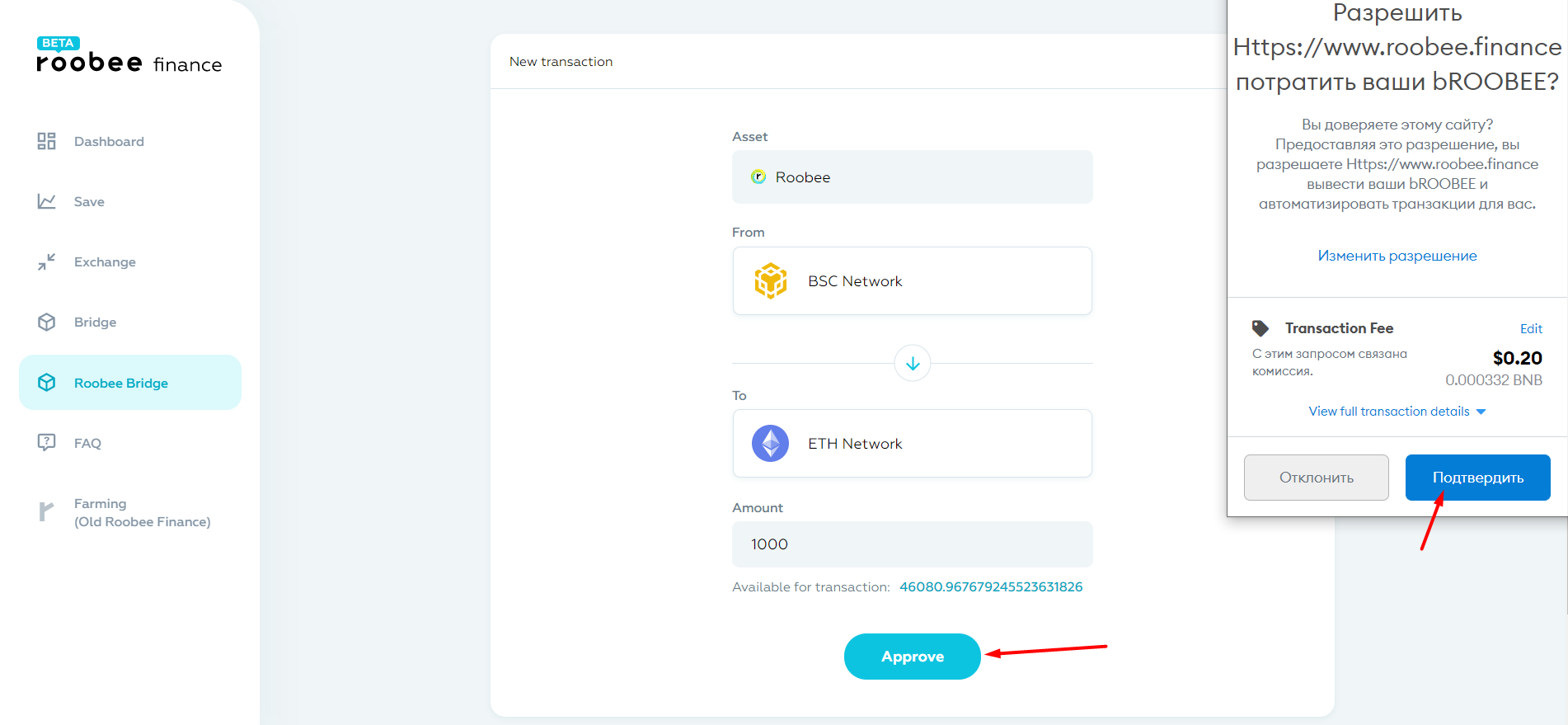Click the Transaction Fee tag icon
1568x725 pixels.
1261,328
